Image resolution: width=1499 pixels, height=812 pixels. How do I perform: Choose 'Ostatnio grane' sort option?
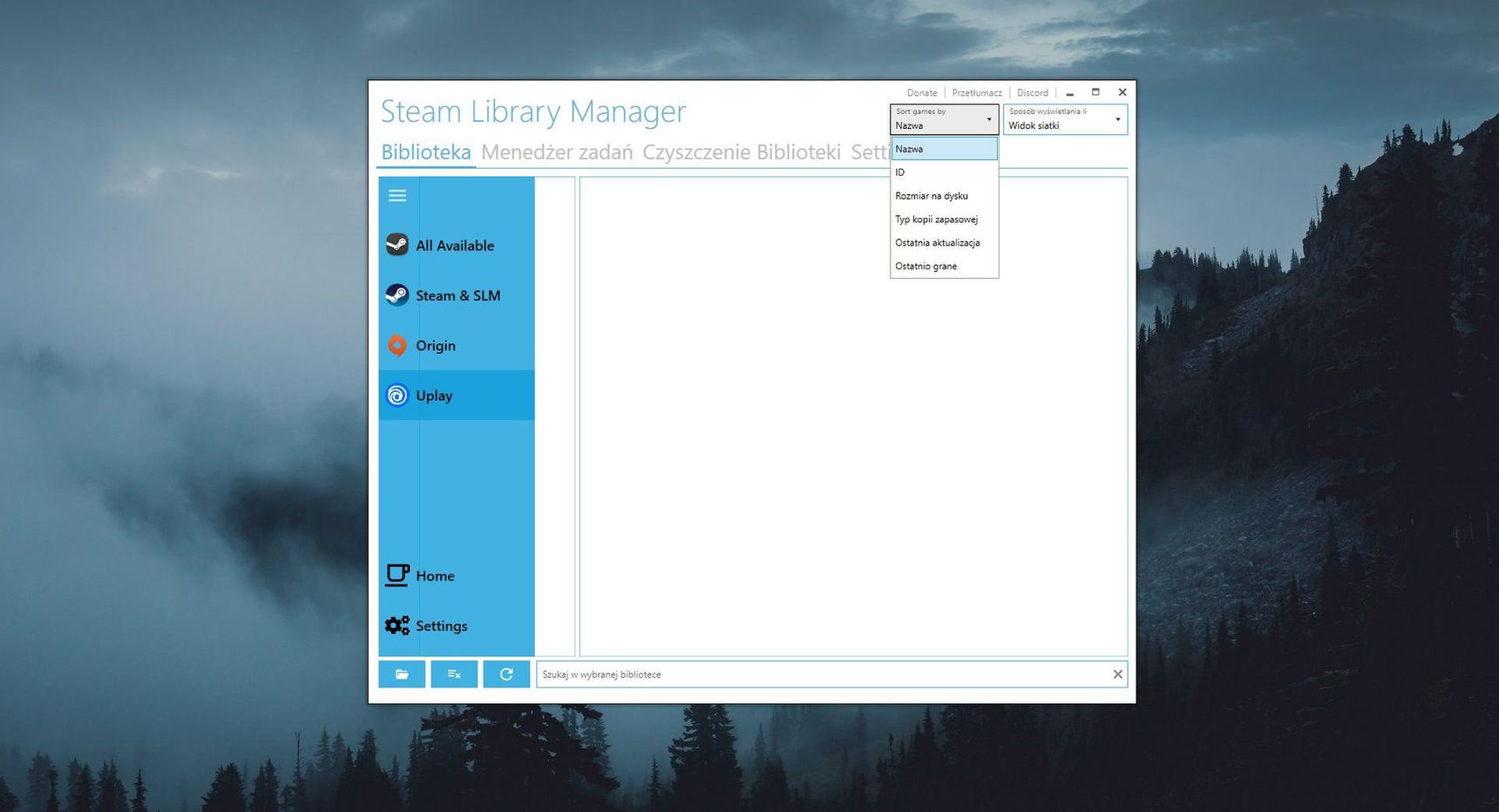(944, 267)
